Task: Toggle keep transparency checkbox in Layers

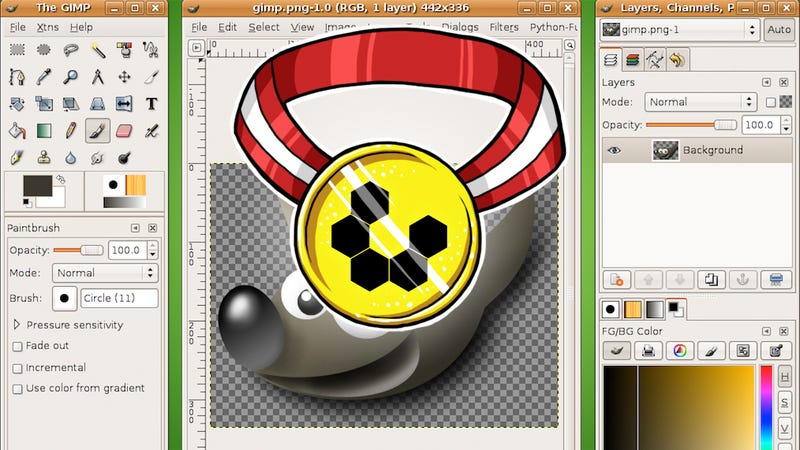Action: point(770,103)
